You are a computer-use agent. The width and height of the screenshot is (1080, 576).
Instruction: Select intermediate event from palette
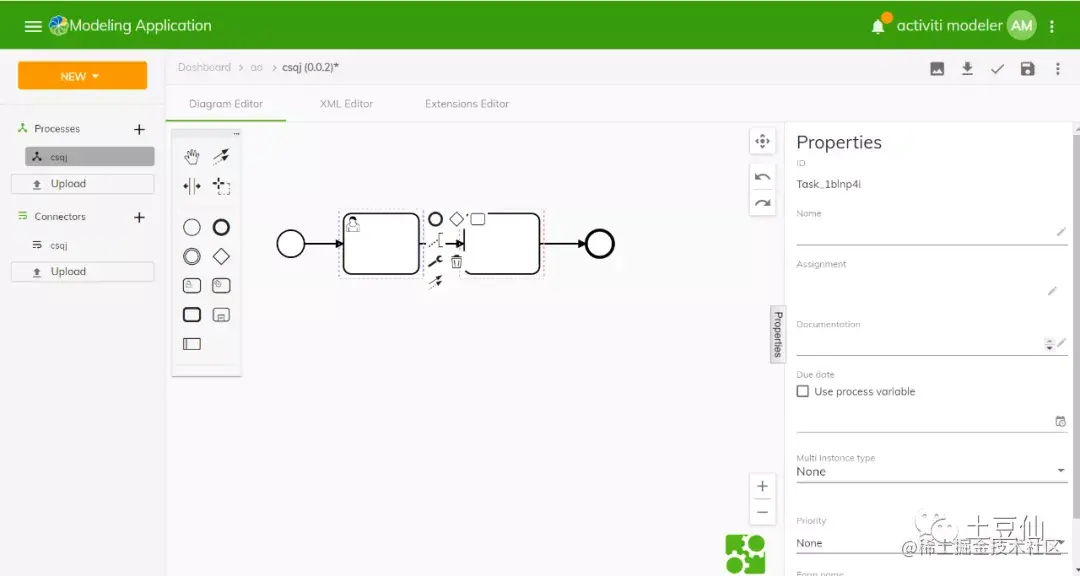(x=191, y=257)
